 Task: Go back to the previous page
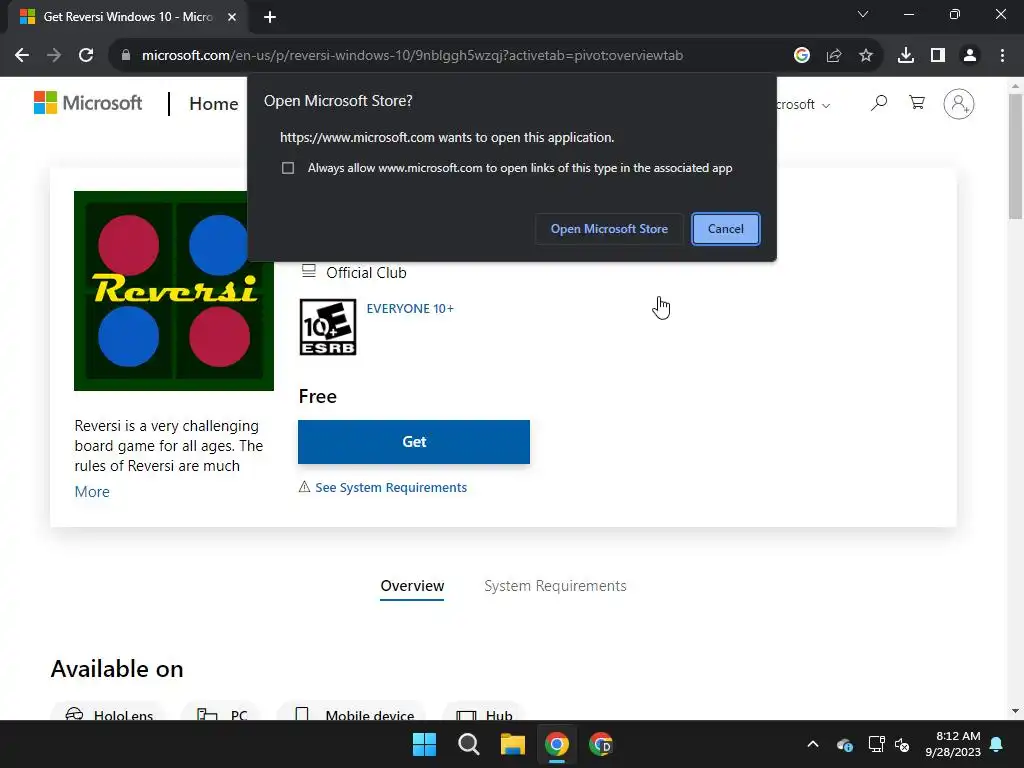pos(22,56)
